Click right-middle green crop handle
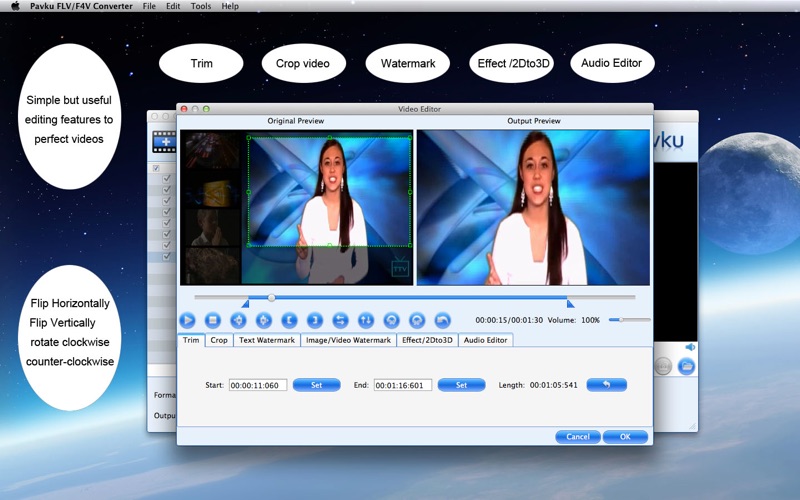This screenshot has width=800, height=500. (410, 192)
